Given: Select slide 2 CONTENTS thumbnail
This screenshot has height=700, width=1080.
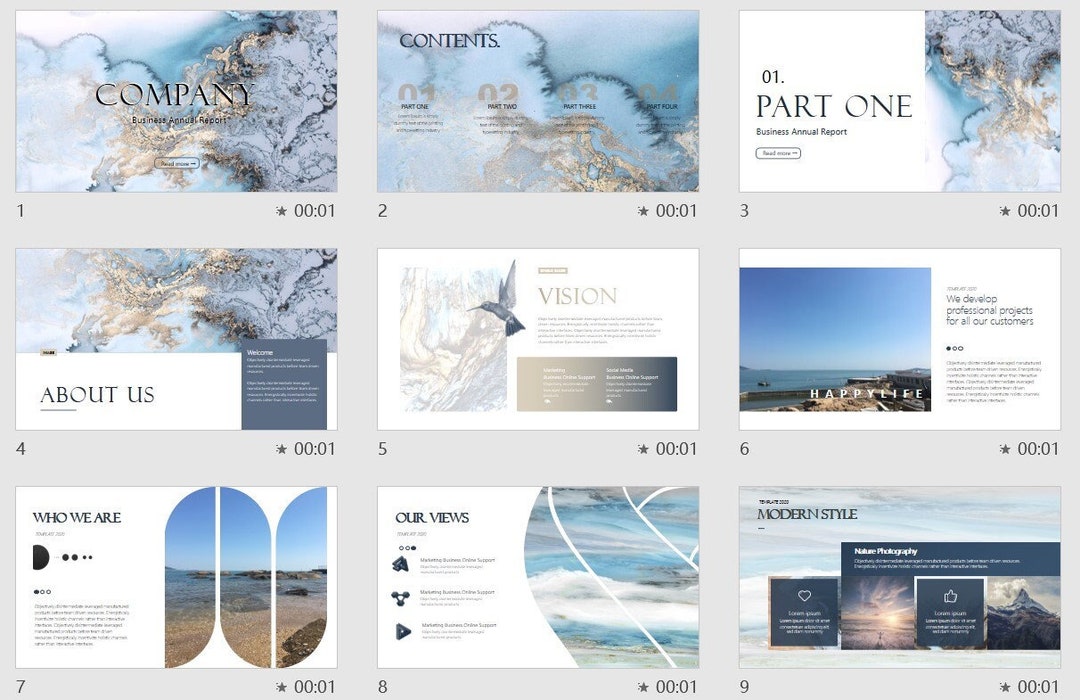Looking at the screenshot, I should point(538,101).
